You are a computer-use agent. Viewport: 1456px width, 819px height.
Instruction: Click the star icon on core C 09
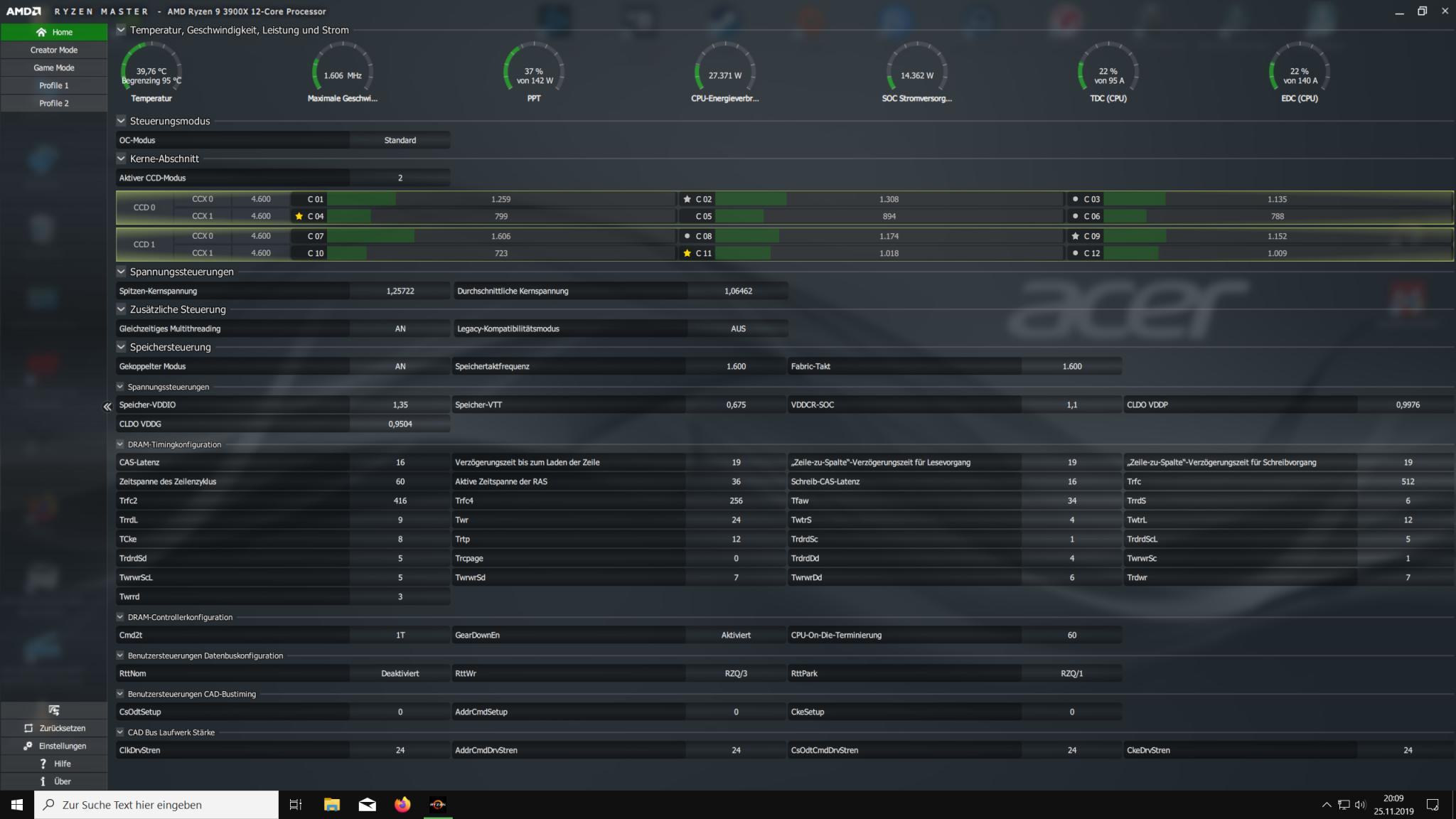pyautogui.click(x=1075, y=236)
